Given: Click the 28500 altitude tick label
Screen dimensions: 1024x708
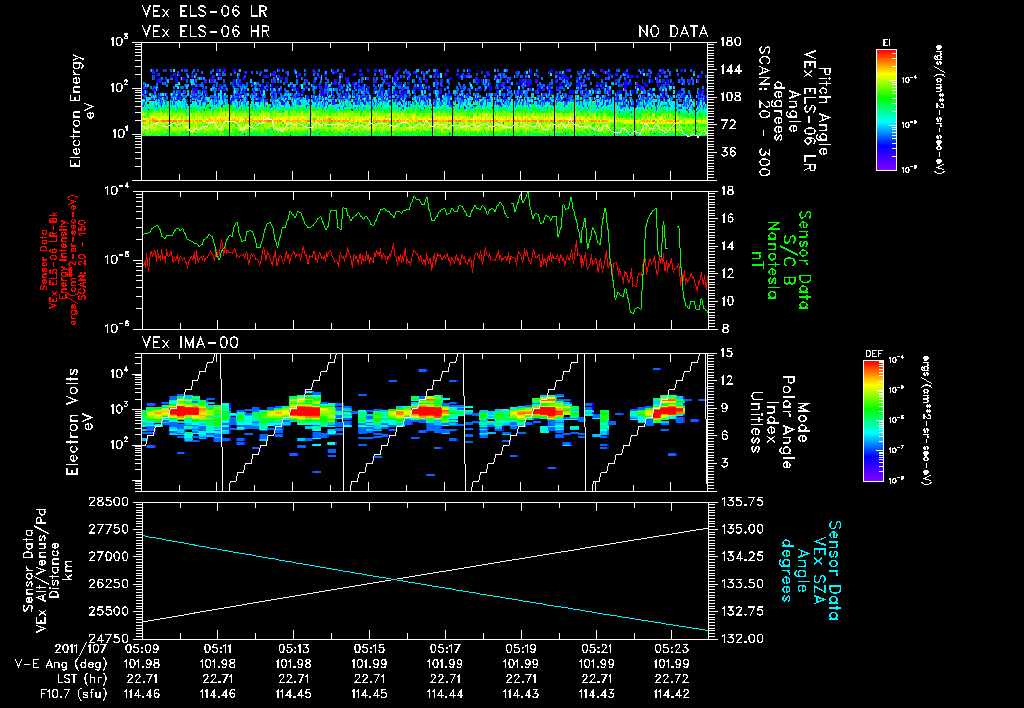Looking at the screenshot, I should (x=108, y=502).
